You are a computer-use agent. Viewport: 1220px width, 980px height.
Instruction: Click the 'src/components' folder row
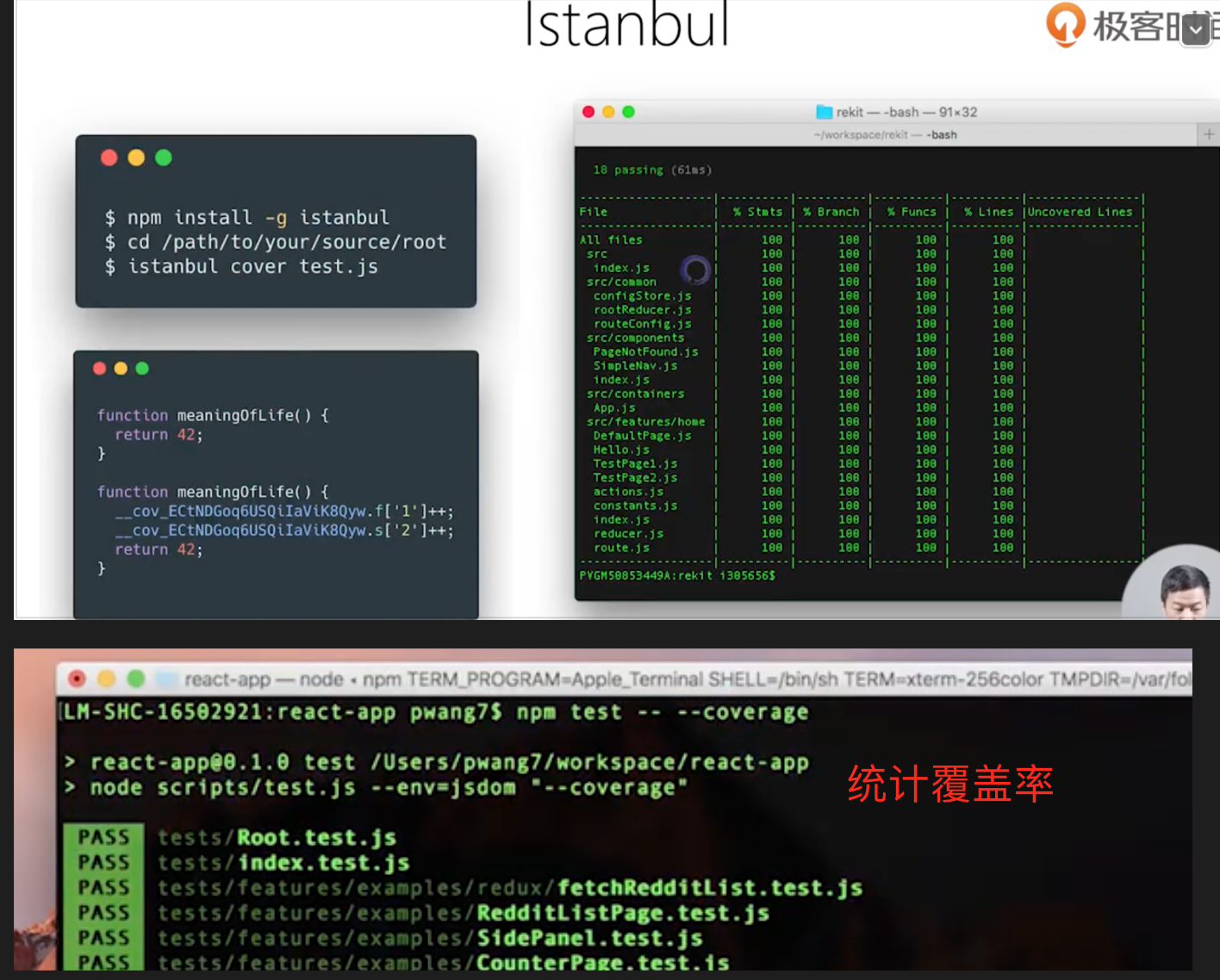pyautogui.click(x=636, y=338)
